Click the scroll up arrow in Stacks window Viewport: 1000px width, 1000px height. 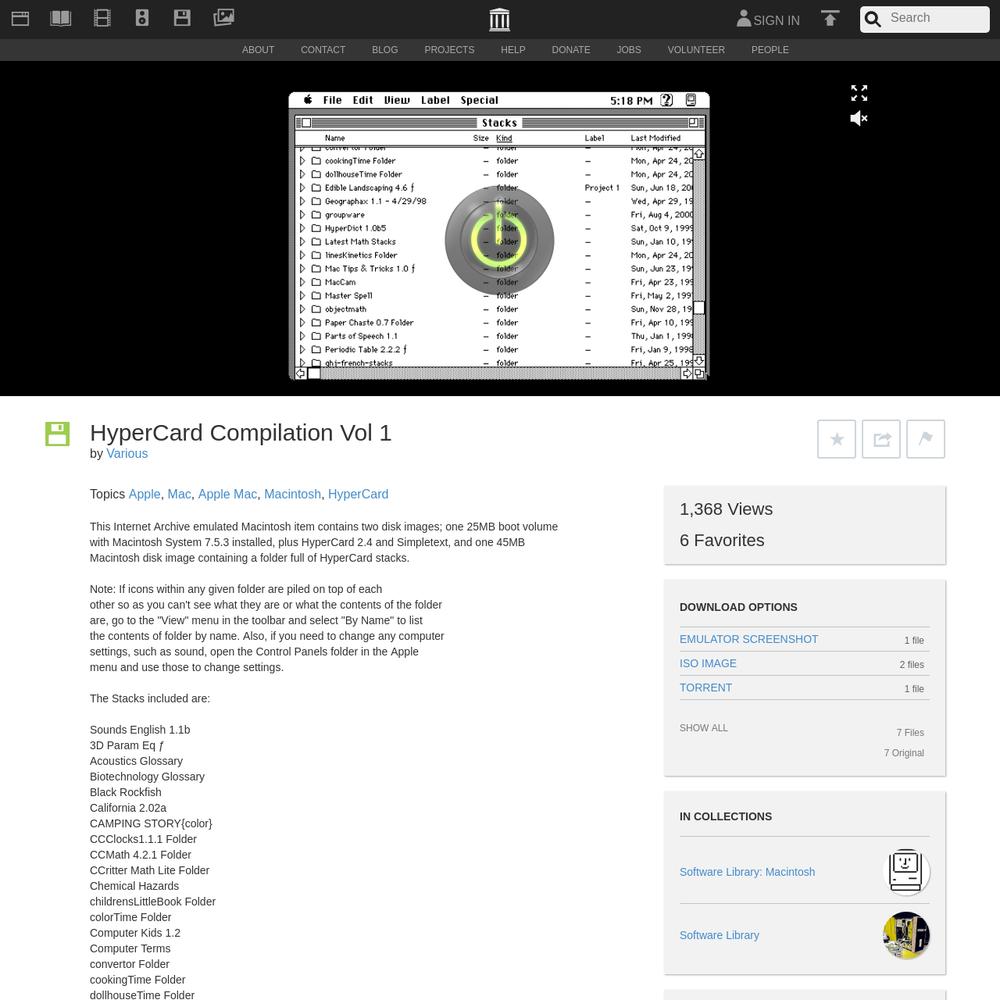699,154
